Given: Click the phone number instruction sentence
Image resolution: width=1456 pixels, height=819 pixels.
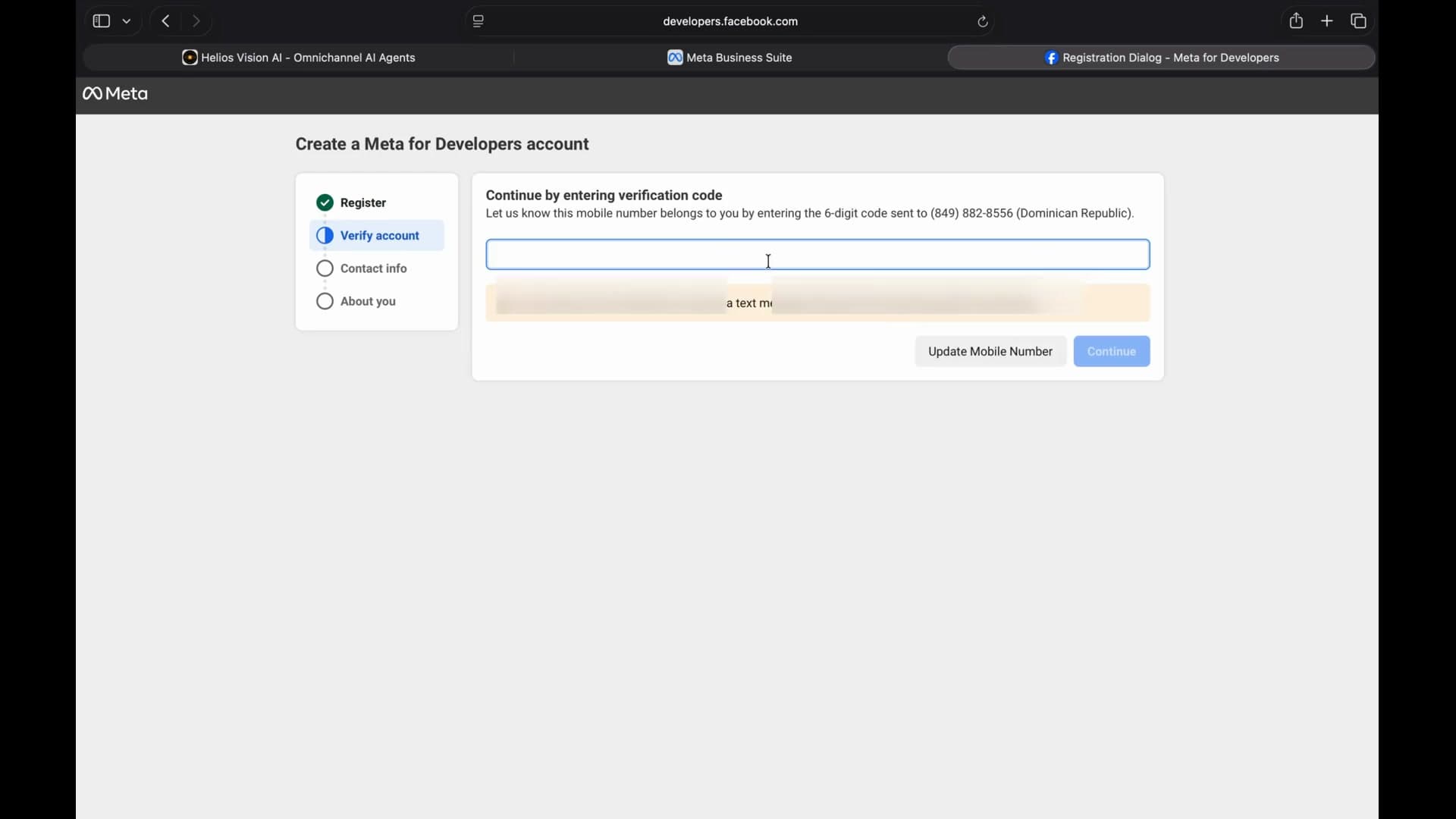Looking at the screenshot, I should (810, 215).
